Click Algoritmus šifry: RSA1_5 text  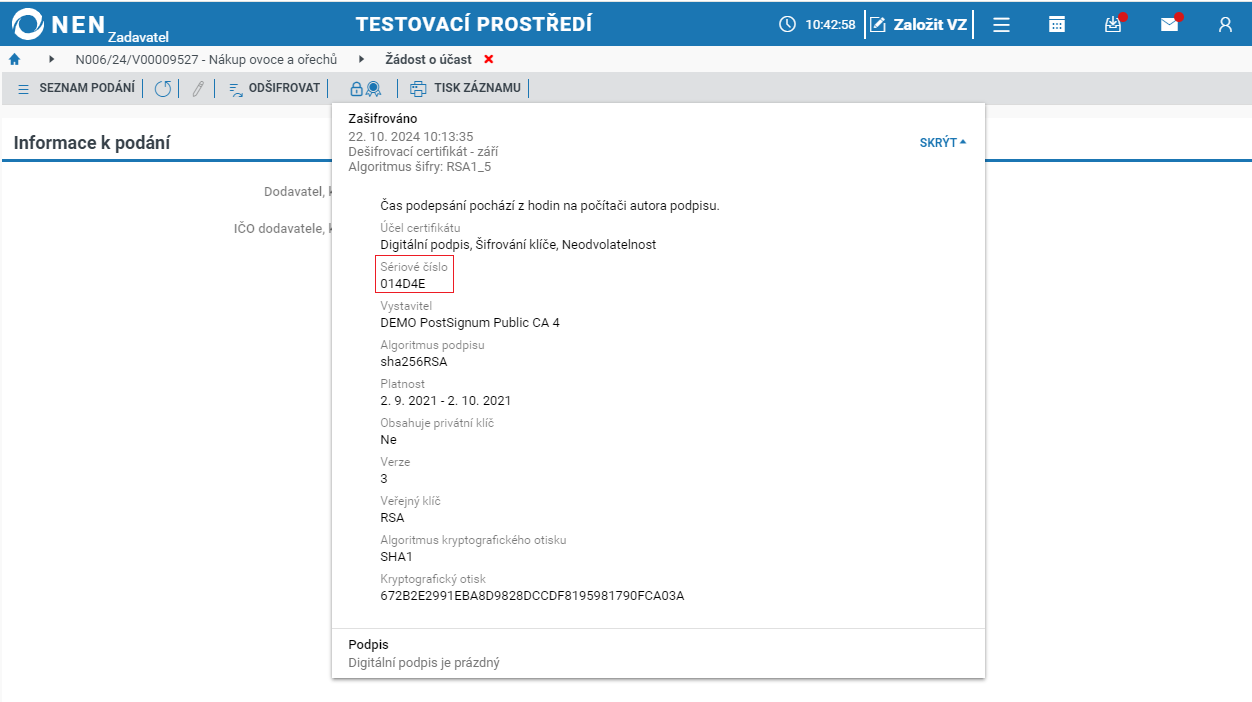click(419, 166)
